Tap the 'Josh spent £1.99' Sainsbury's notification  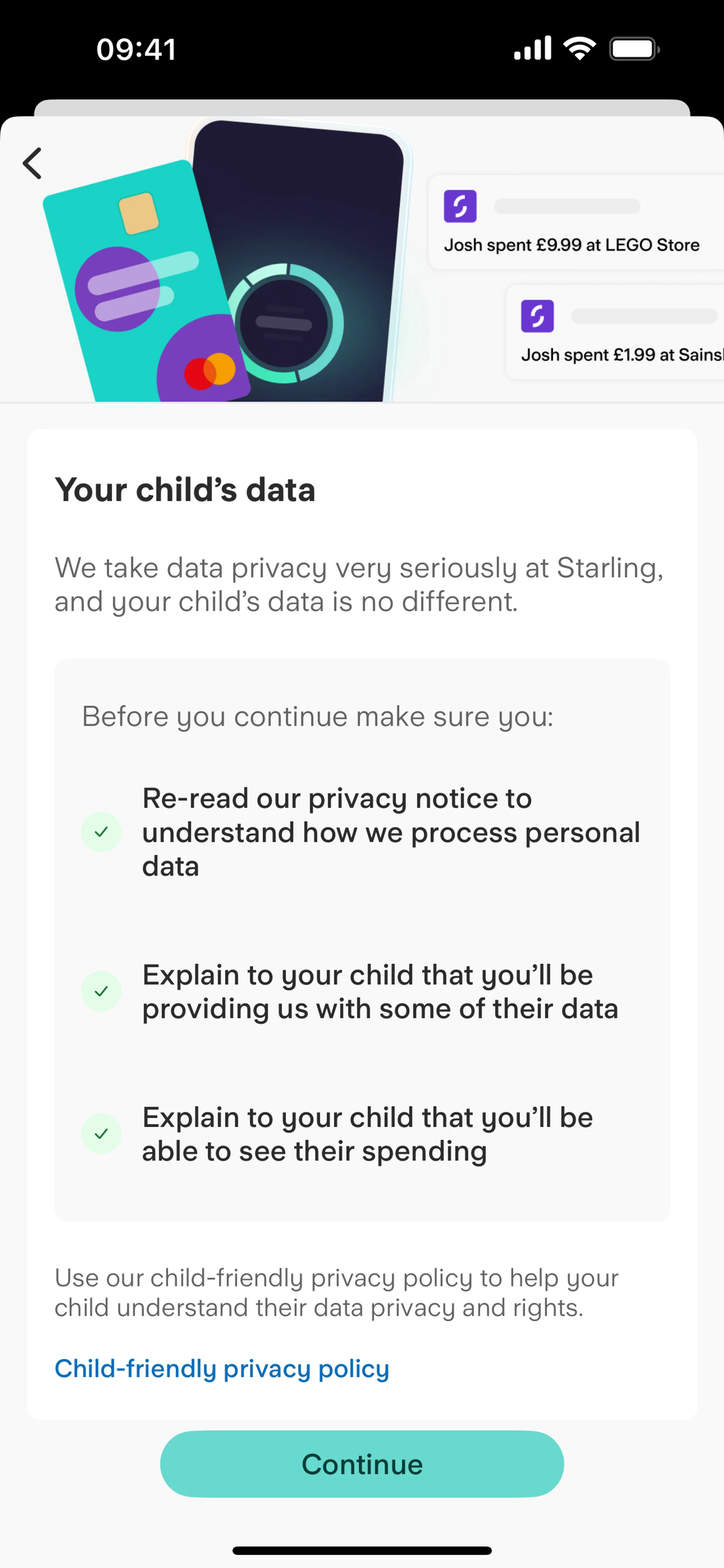(615, 332)
